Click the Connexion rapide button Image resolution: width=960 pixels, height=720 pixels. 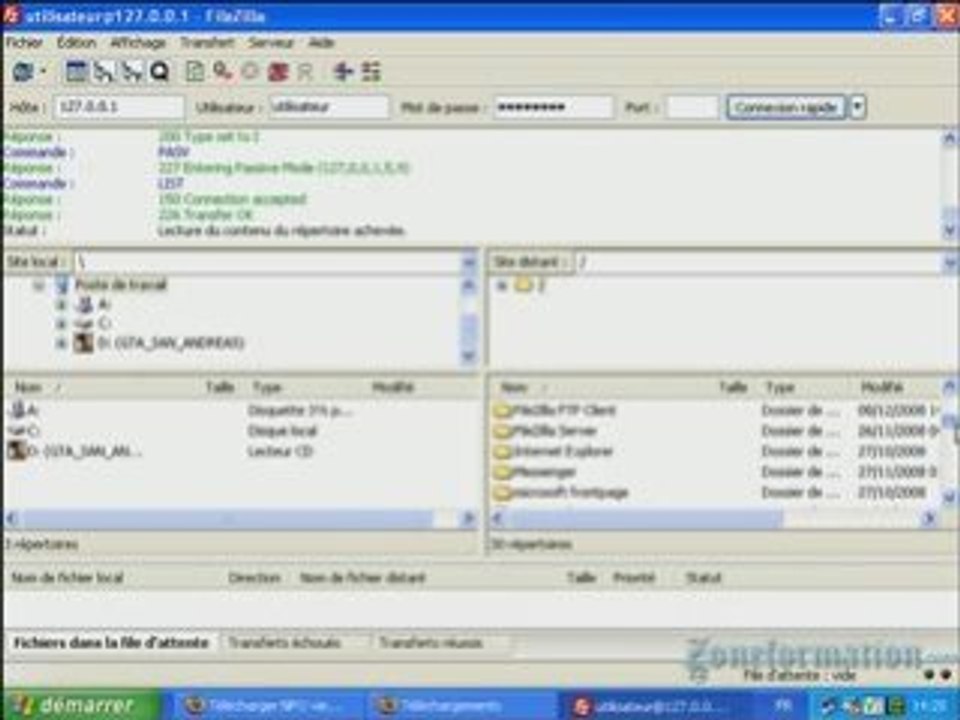point(786,107)
